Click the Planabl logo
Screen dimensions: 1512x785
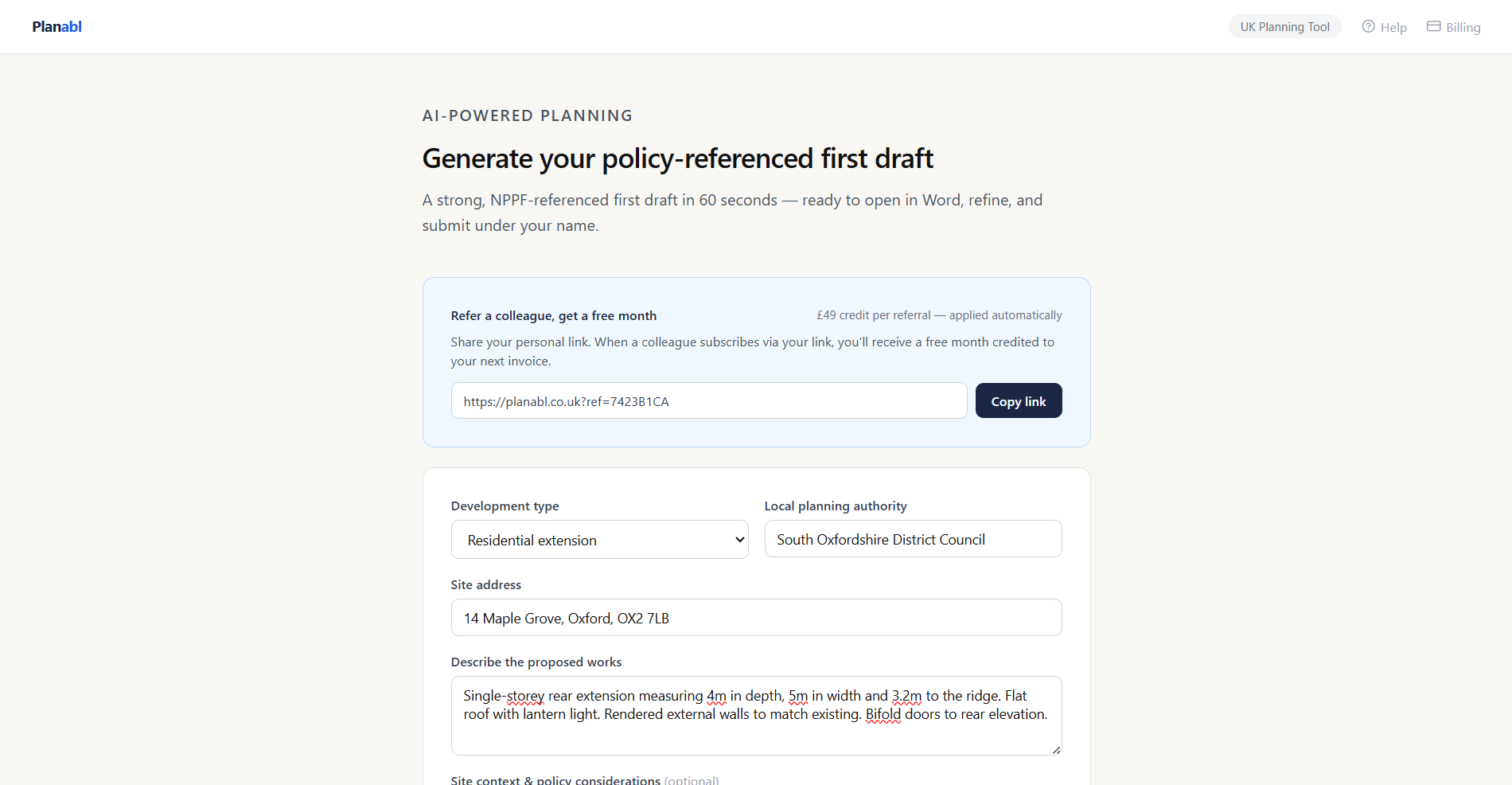tap(57, 26)
